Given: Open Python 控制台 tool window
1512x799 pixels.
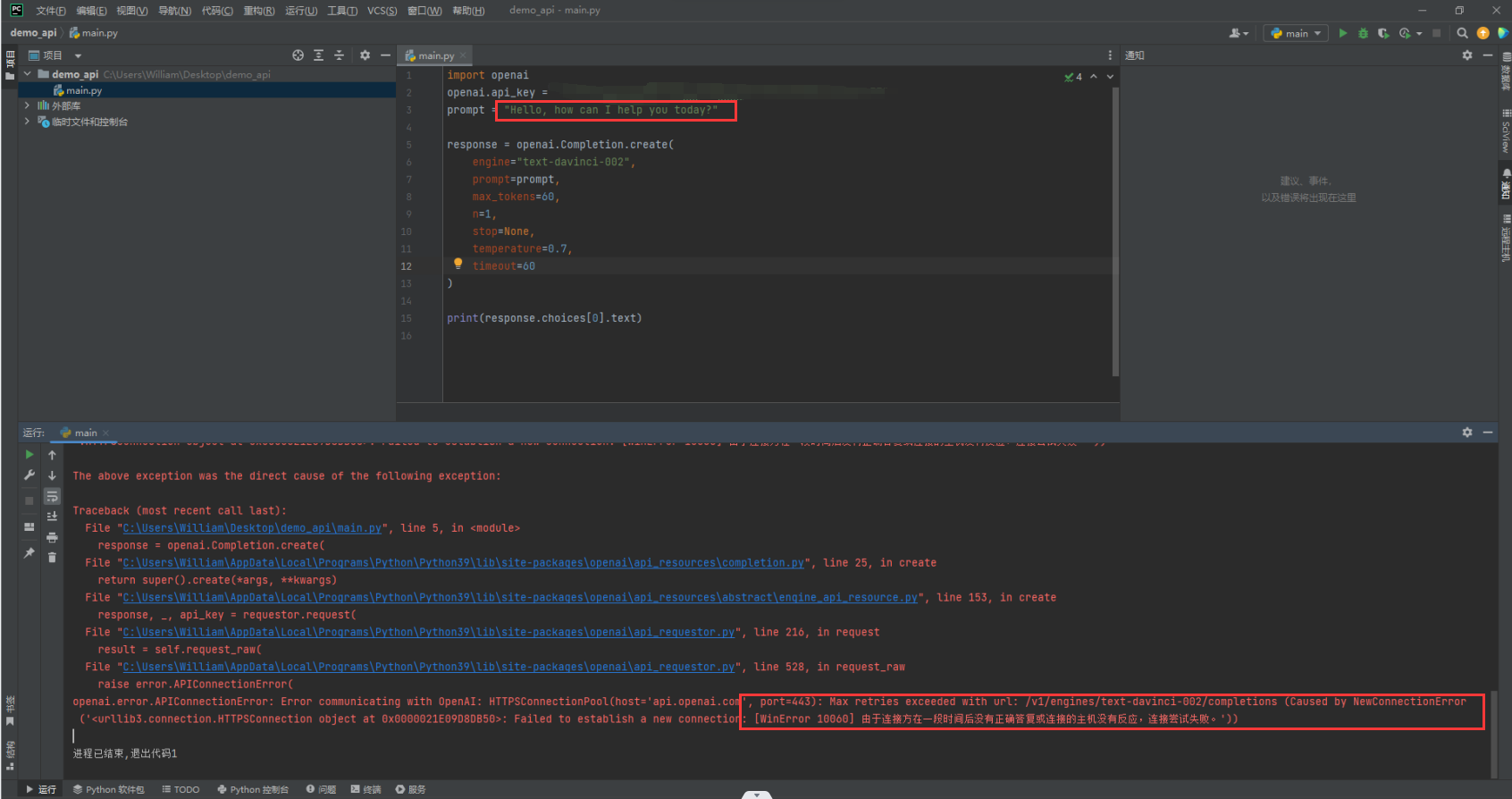Looking at the screenshot, I should 253,789.
